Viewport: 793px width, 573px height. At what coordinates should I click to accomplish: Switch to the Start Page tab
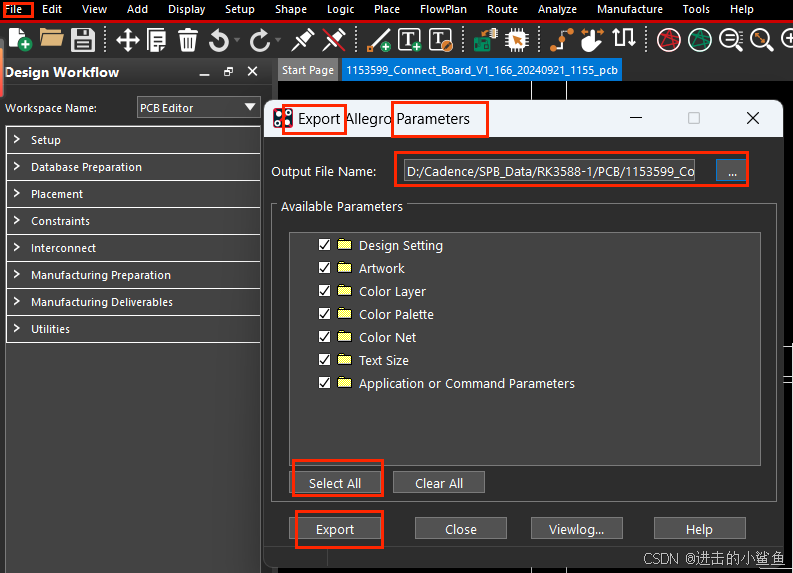[308, 70]
